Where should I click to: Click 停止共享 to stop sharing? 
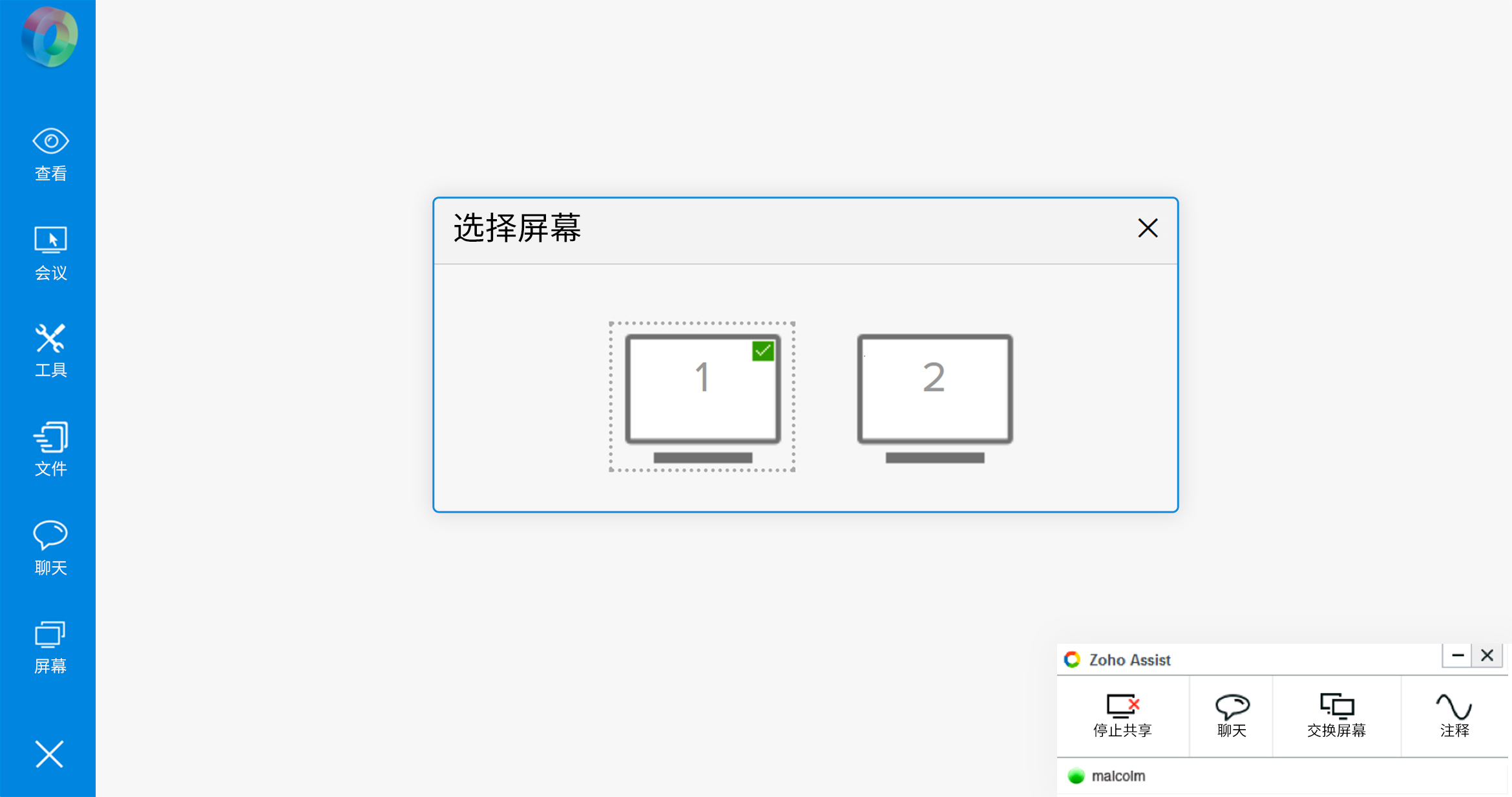1122,715
